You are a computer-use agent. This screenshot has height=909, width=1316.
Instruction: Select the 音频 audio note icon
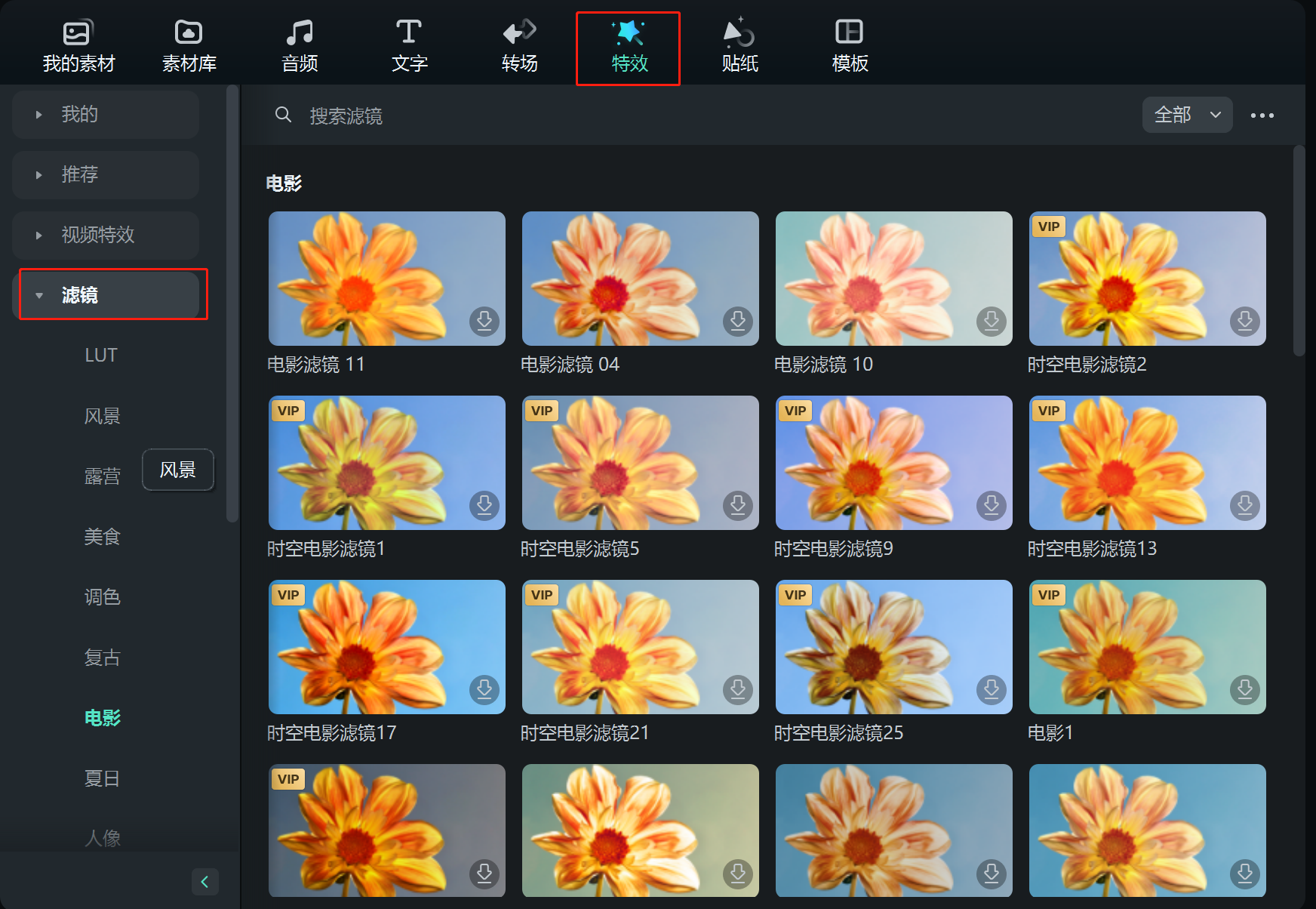pyautogui.click(x=300, y=33)
